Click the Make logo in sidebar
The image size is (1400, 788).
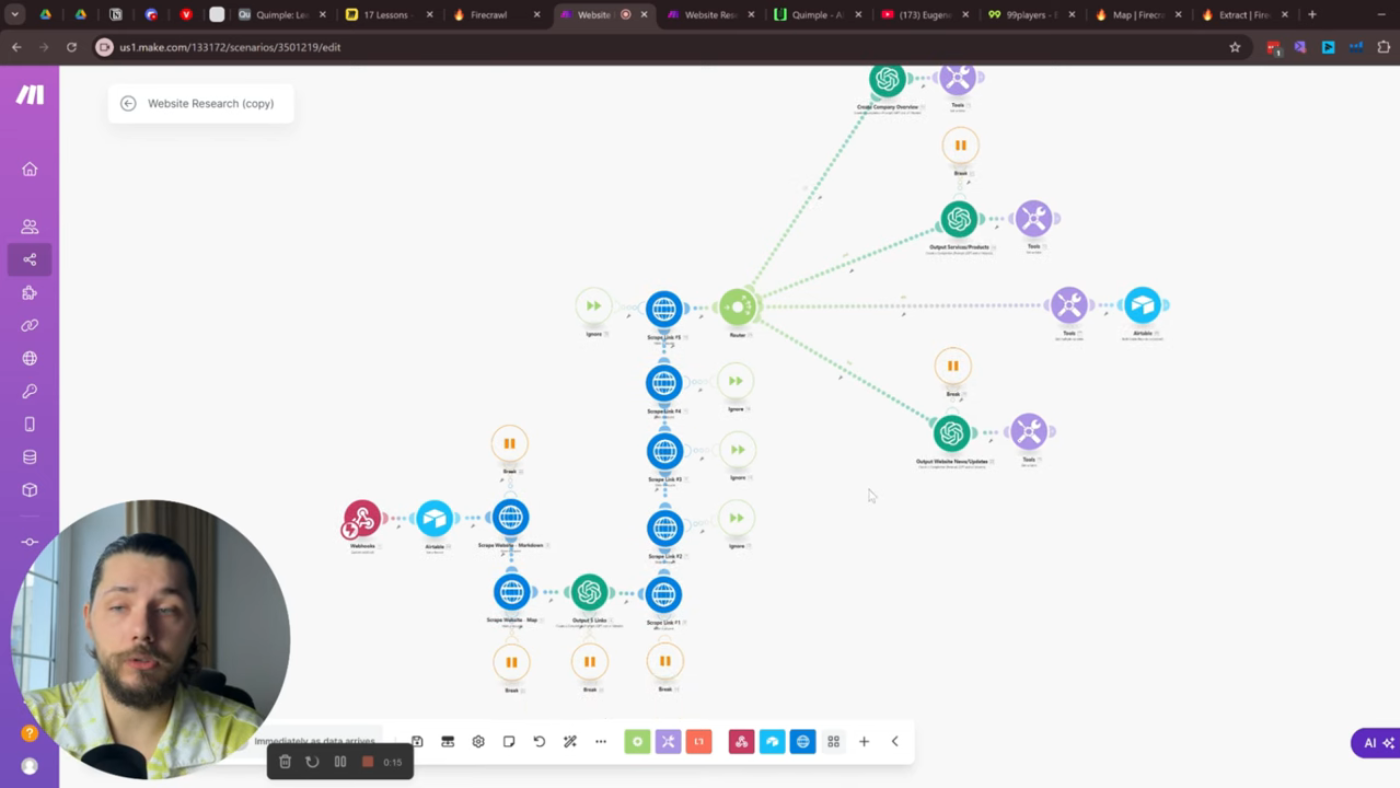click(30, 94)
